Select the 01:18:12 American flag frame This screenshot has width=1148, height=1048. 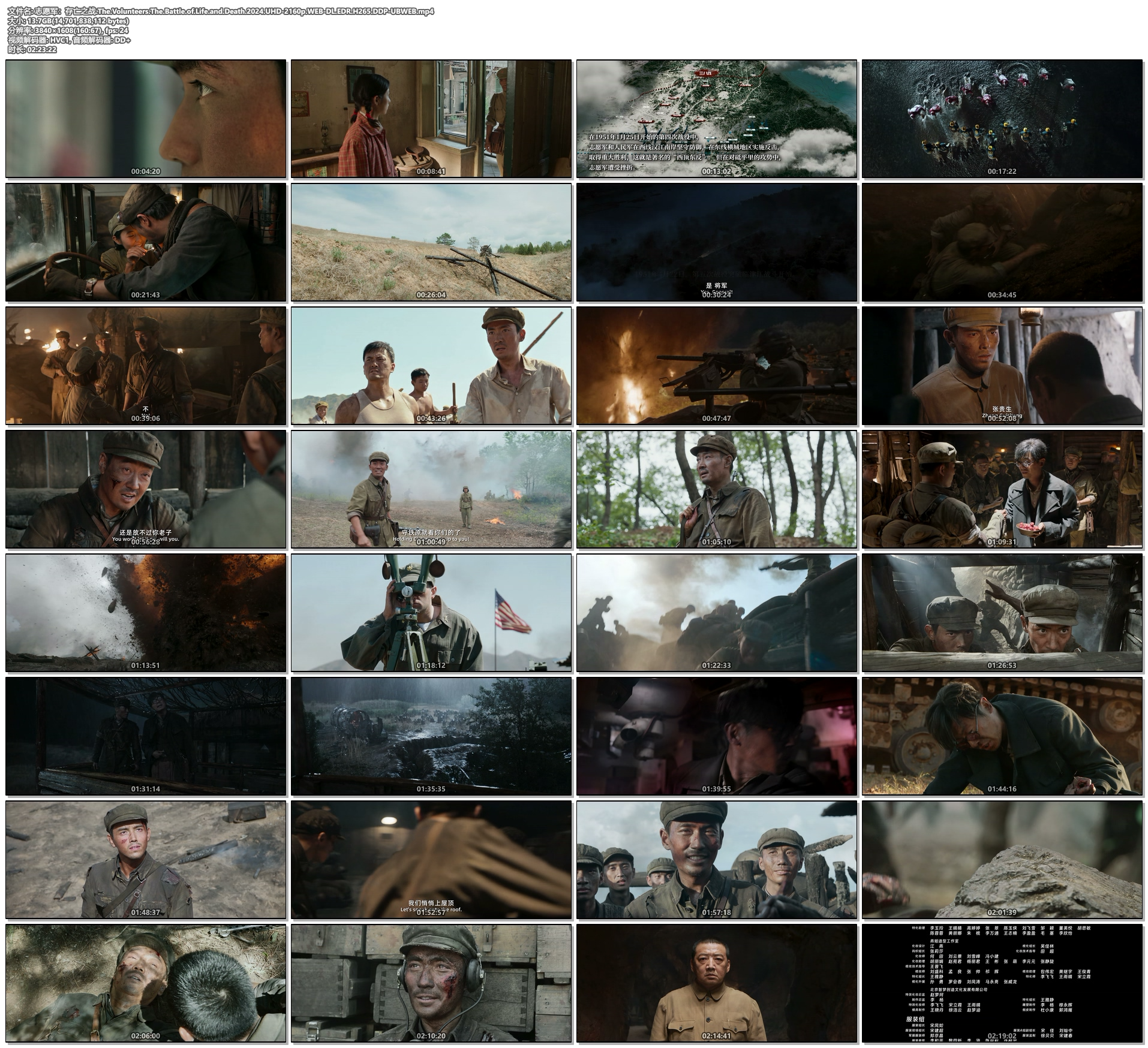431,613
